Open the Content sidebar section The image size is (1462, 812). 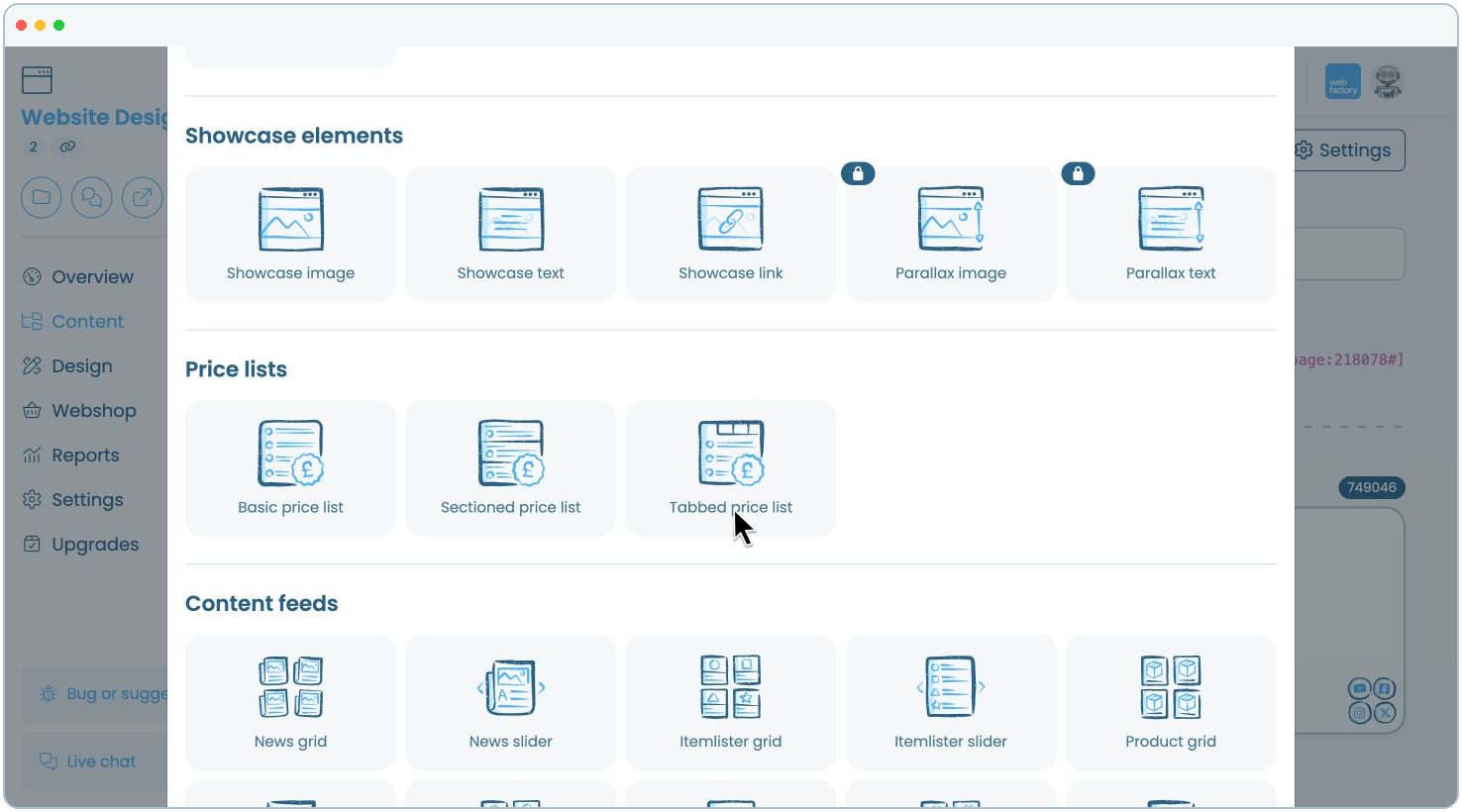tap(73, 322)
